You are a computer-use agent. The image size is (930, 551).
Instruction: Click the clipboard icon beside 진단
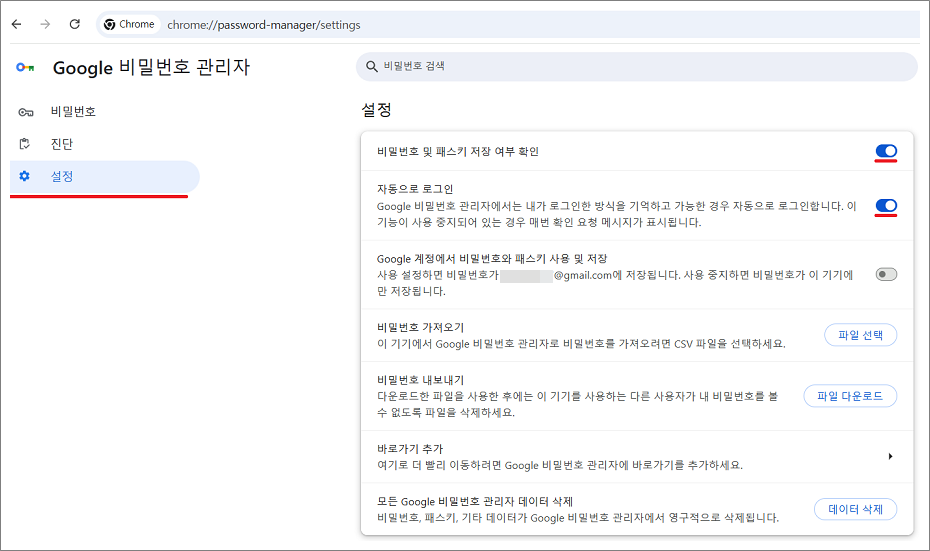pyautogui.click(x=24, y=144)
